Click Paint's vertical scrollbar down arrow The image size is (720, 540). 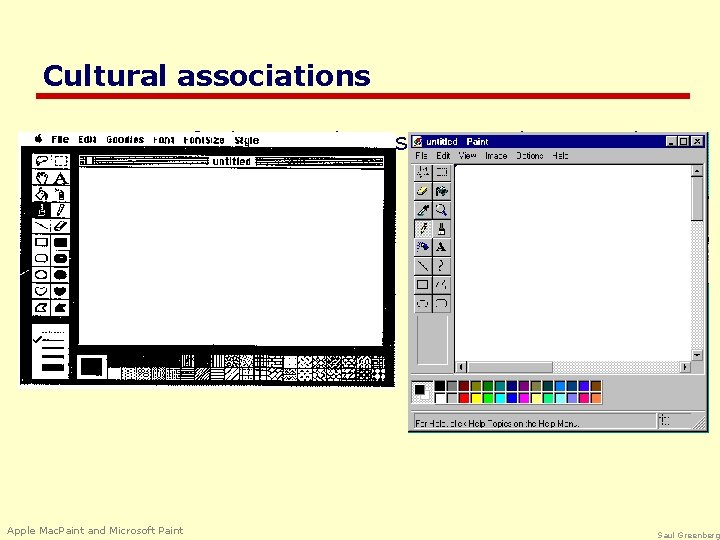point(697,355)
